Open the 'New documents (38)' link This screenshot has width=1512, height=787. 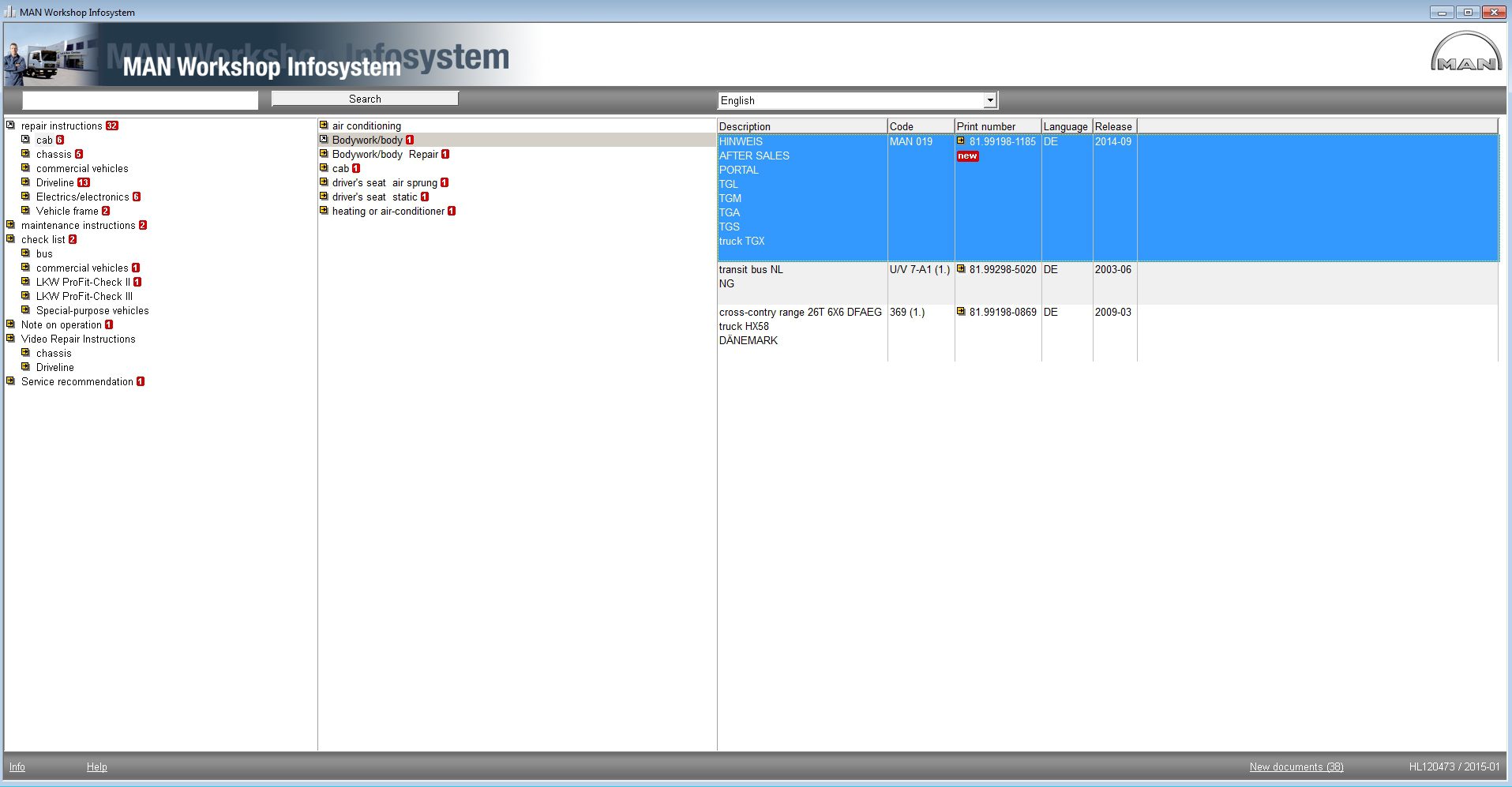pos(1296,766)
